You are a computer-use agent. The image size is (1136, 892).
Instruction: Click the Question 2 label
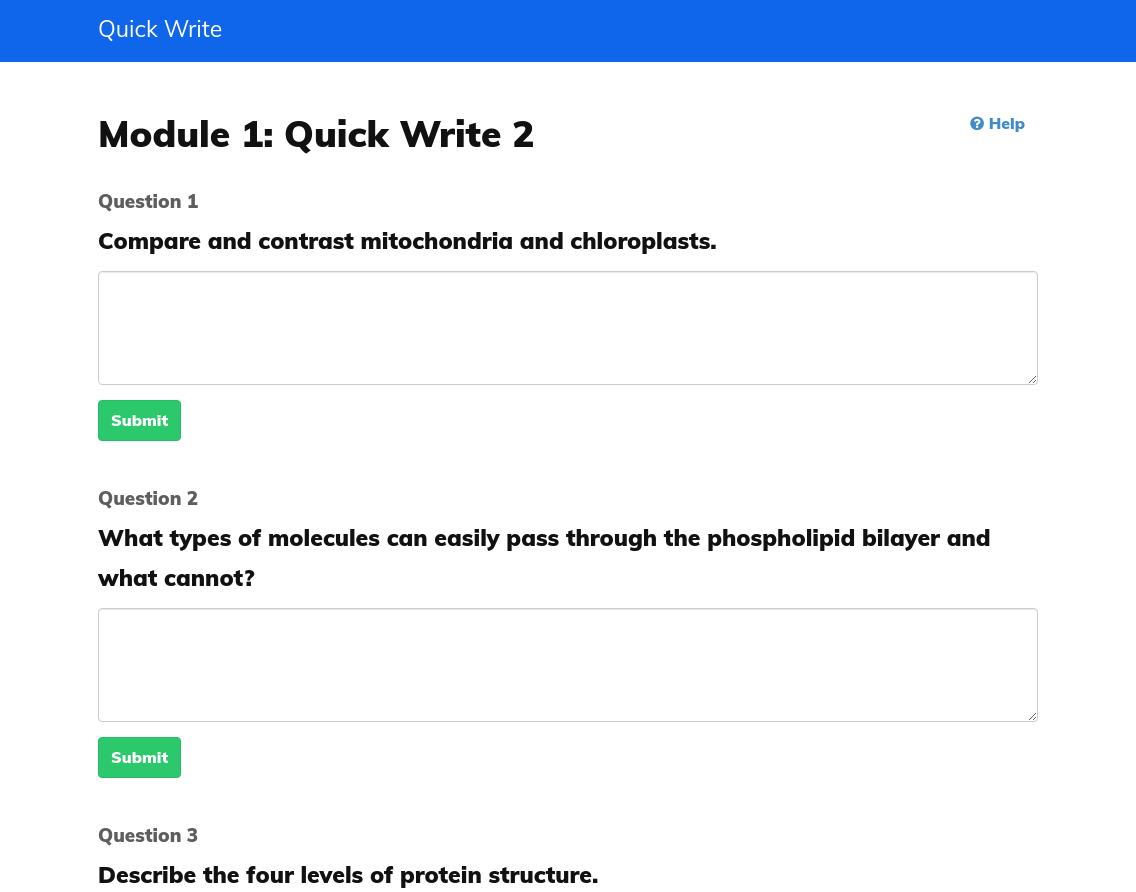click(148, 499)
